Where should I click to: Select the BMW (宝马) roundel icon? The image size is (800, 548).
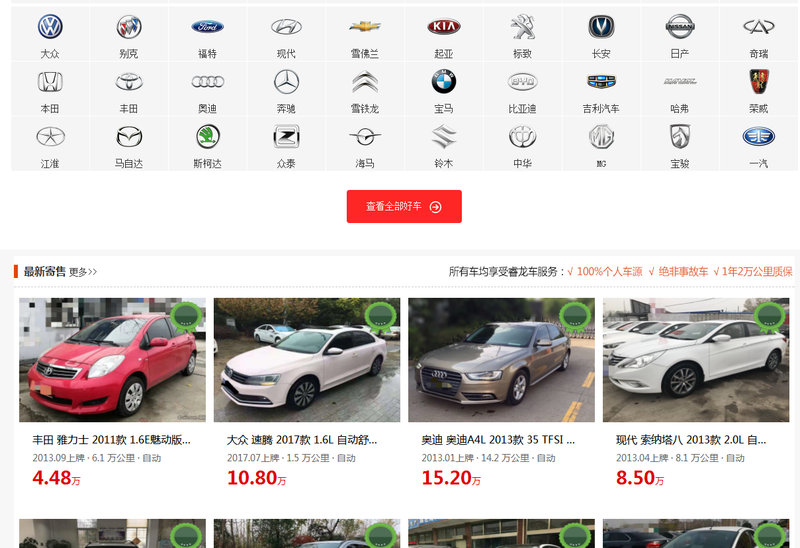tap(444, 82)
